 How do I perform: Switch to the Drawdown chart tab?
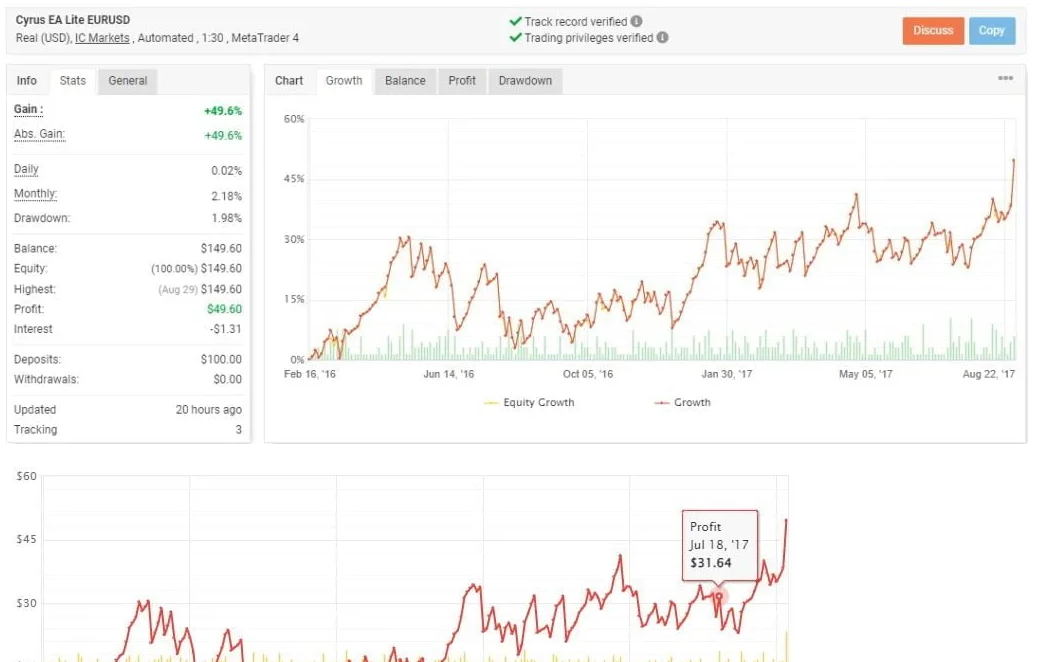point(525,81)
